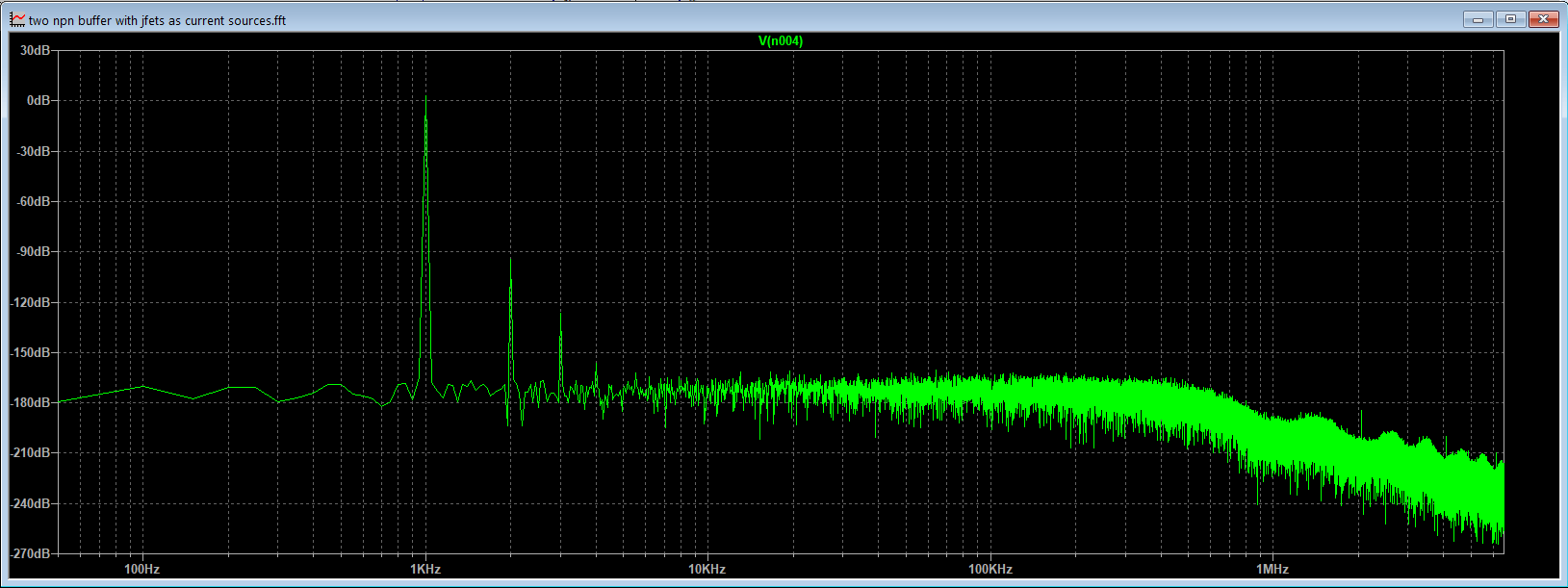Click the 10KHz frequency axis label
Image resolution: width=1568 pixels, height=588 pixels.
point(707,569)
